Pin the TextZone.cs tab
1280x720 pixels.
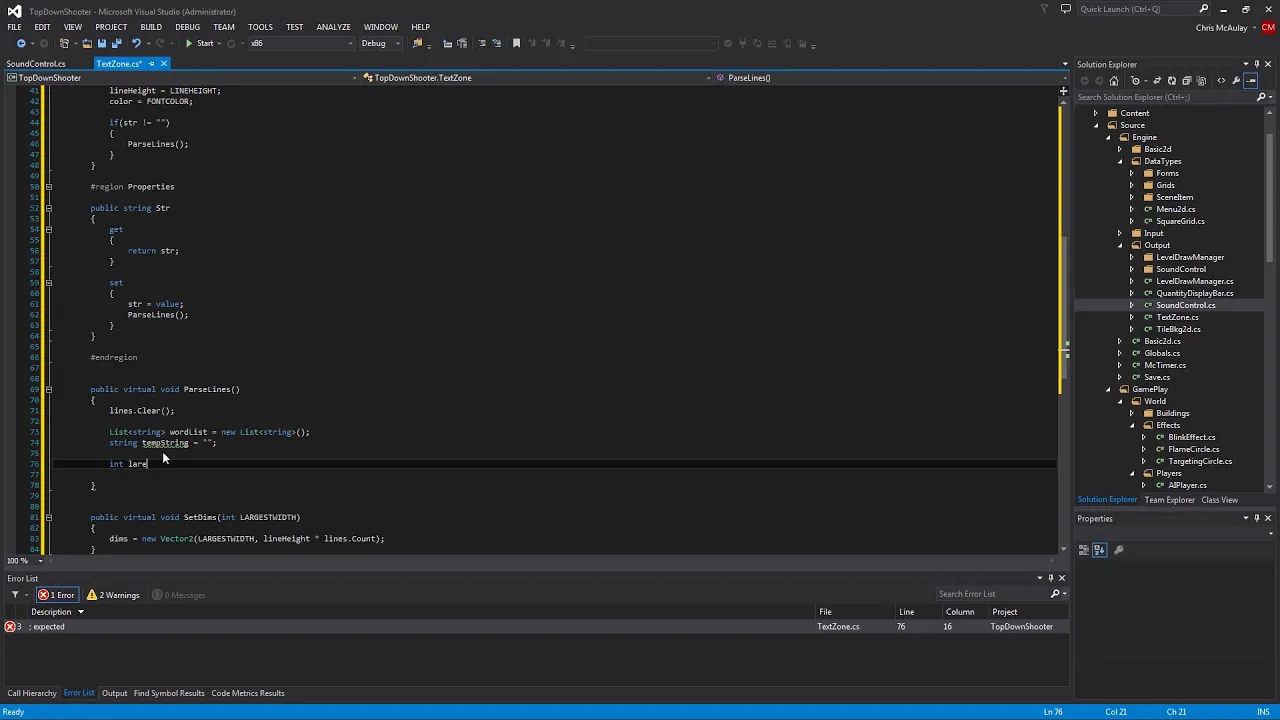point(151,64)
